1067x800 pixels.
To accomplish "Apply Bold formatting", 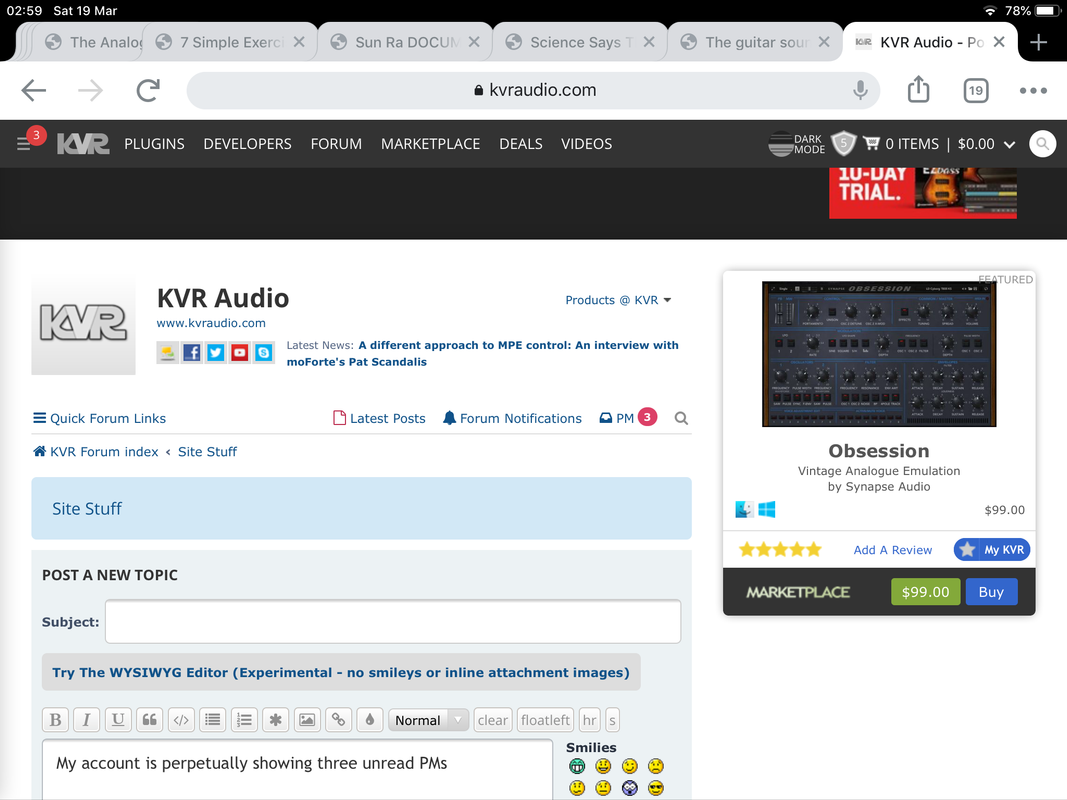I will point(55,720).
